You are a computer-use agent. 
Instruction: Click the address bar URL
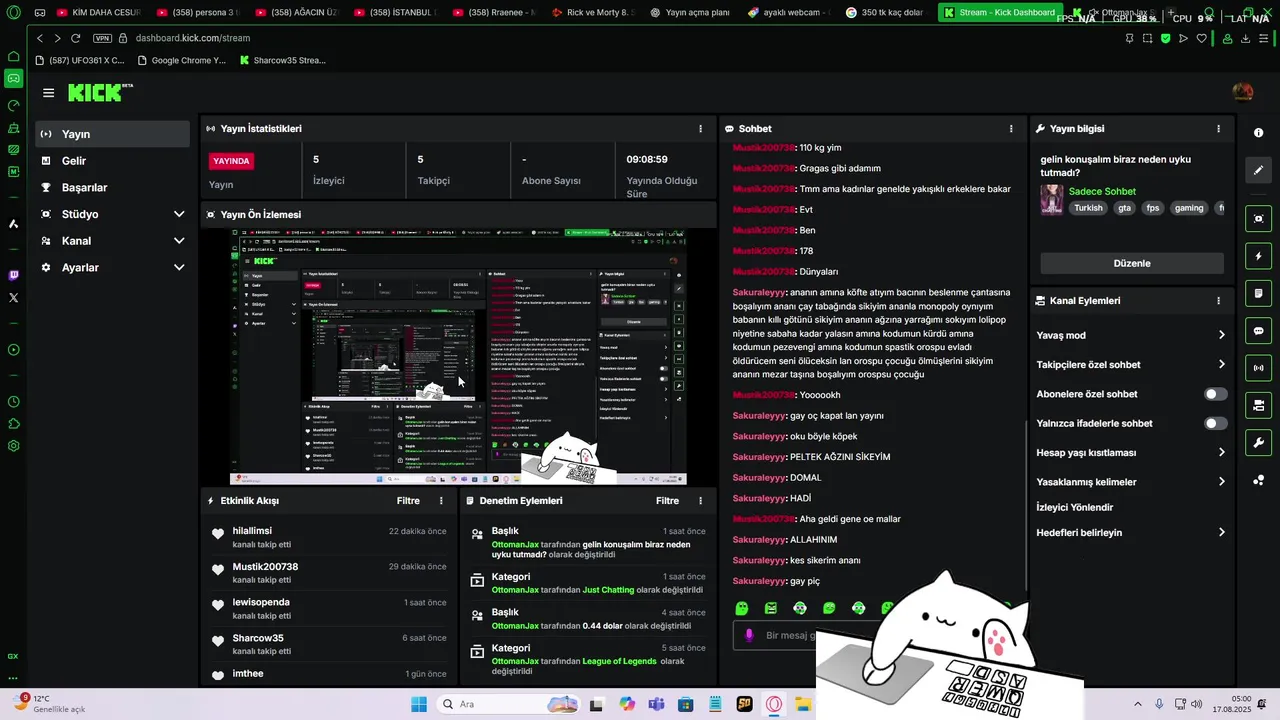click(x=193, y=38)
